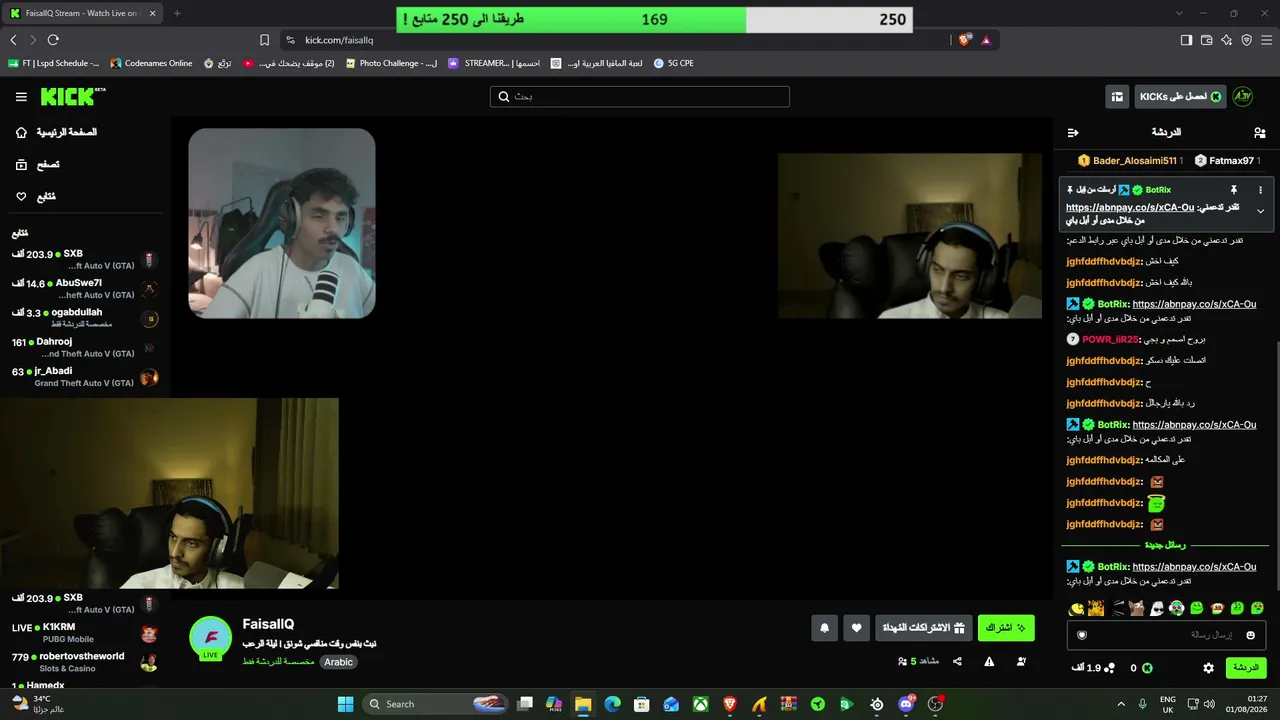Open 5G CPE bookmark
Image resolution: width=1280 pixels, height=720 pixels.
[x=673, y=63]
